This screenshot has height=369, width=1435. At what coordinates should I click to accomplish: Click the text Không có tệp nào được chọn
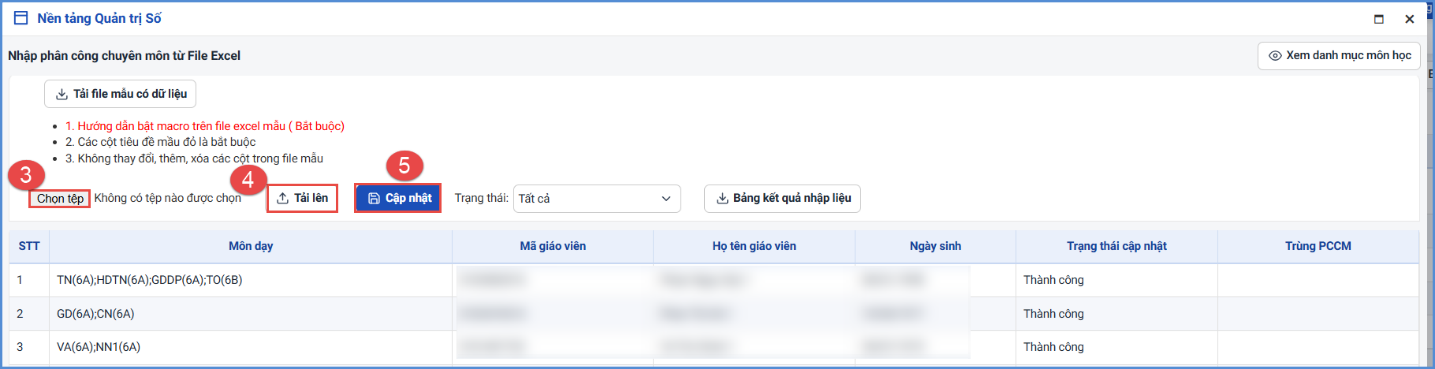pos(168,198)
